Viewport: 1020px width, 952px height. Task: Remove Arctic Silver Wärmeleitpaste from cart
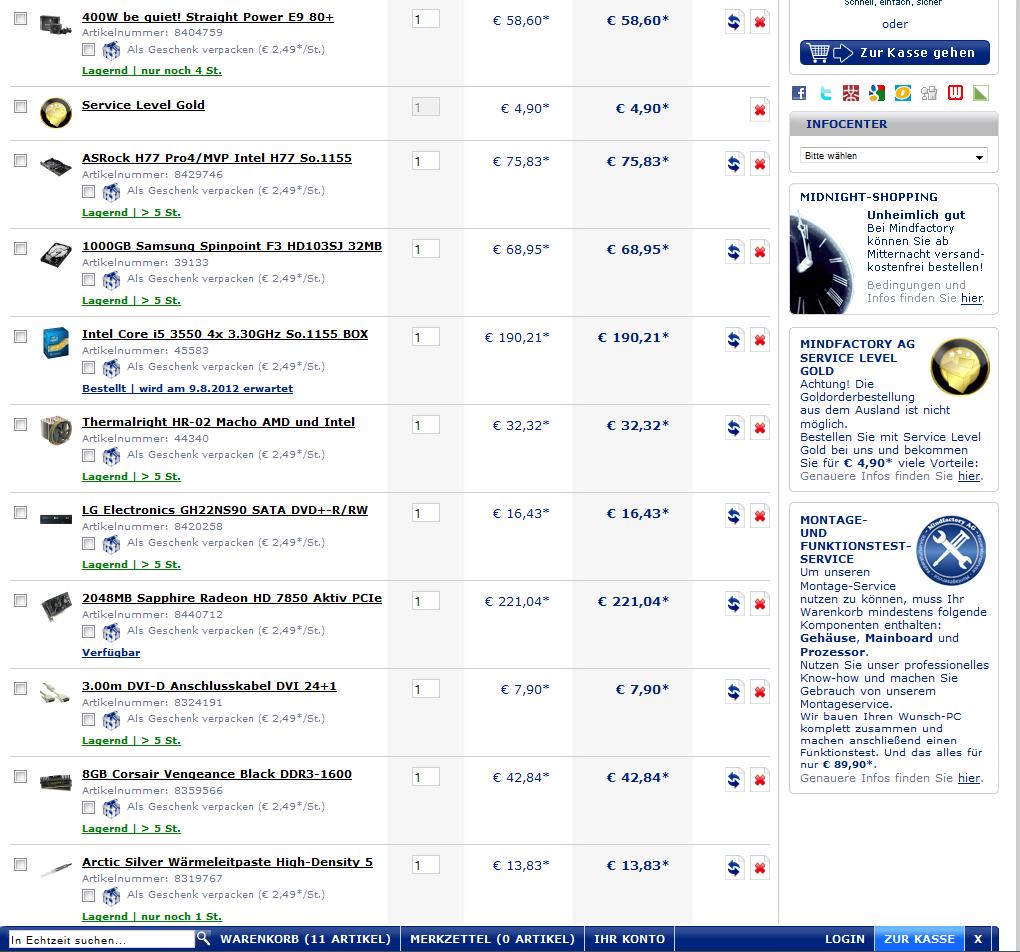click(x=759, y=867)
